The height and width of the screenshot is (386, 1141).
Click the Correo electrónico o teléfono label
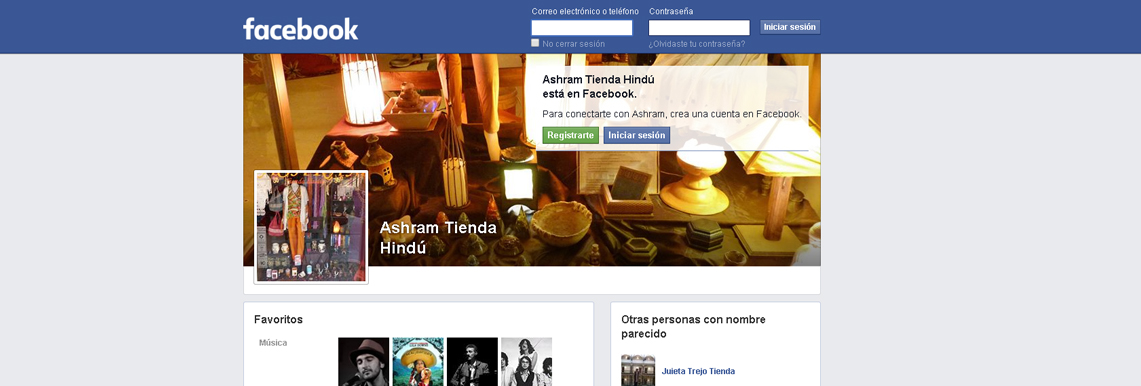pyautogui.click(x=585, y=12)
